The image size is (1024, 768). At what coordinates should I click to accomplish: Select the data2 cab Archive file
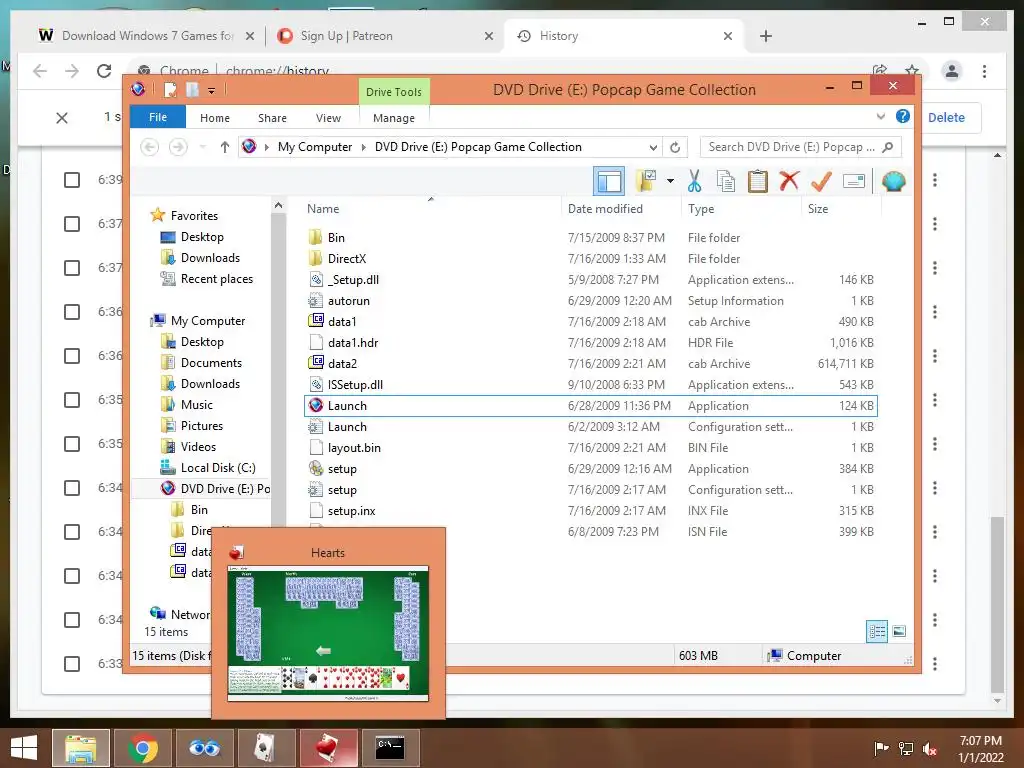coord(590,364)
